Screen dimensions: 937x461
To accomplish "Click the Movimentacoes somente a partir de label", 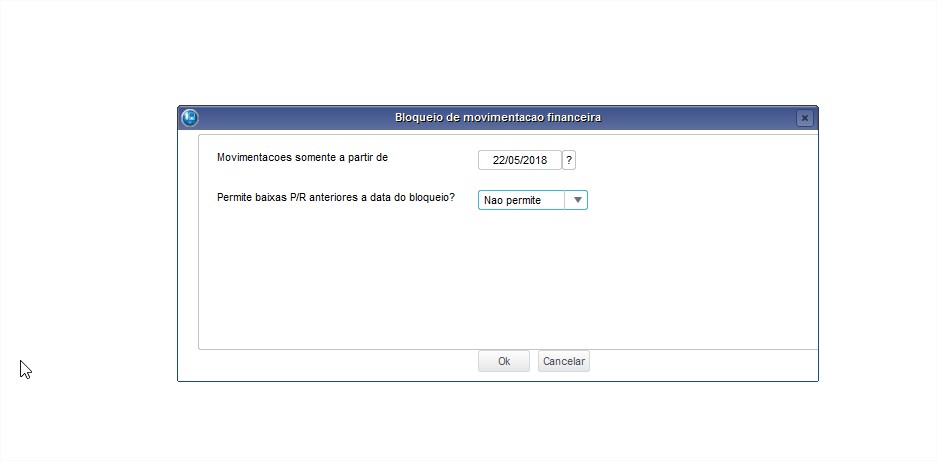I will 302,157.
